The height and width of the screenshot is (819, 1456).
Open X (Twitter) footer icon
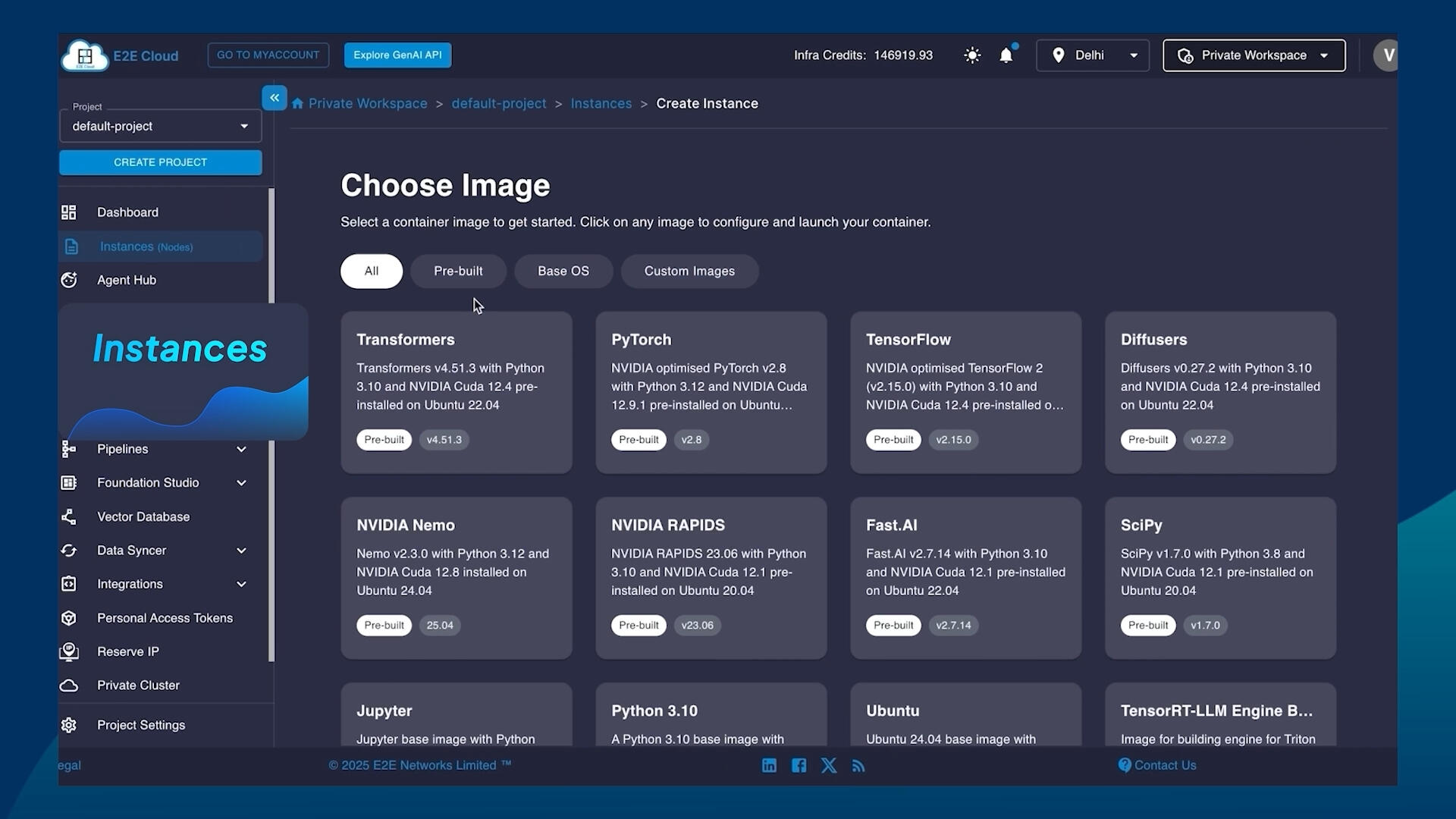point(829,766)
